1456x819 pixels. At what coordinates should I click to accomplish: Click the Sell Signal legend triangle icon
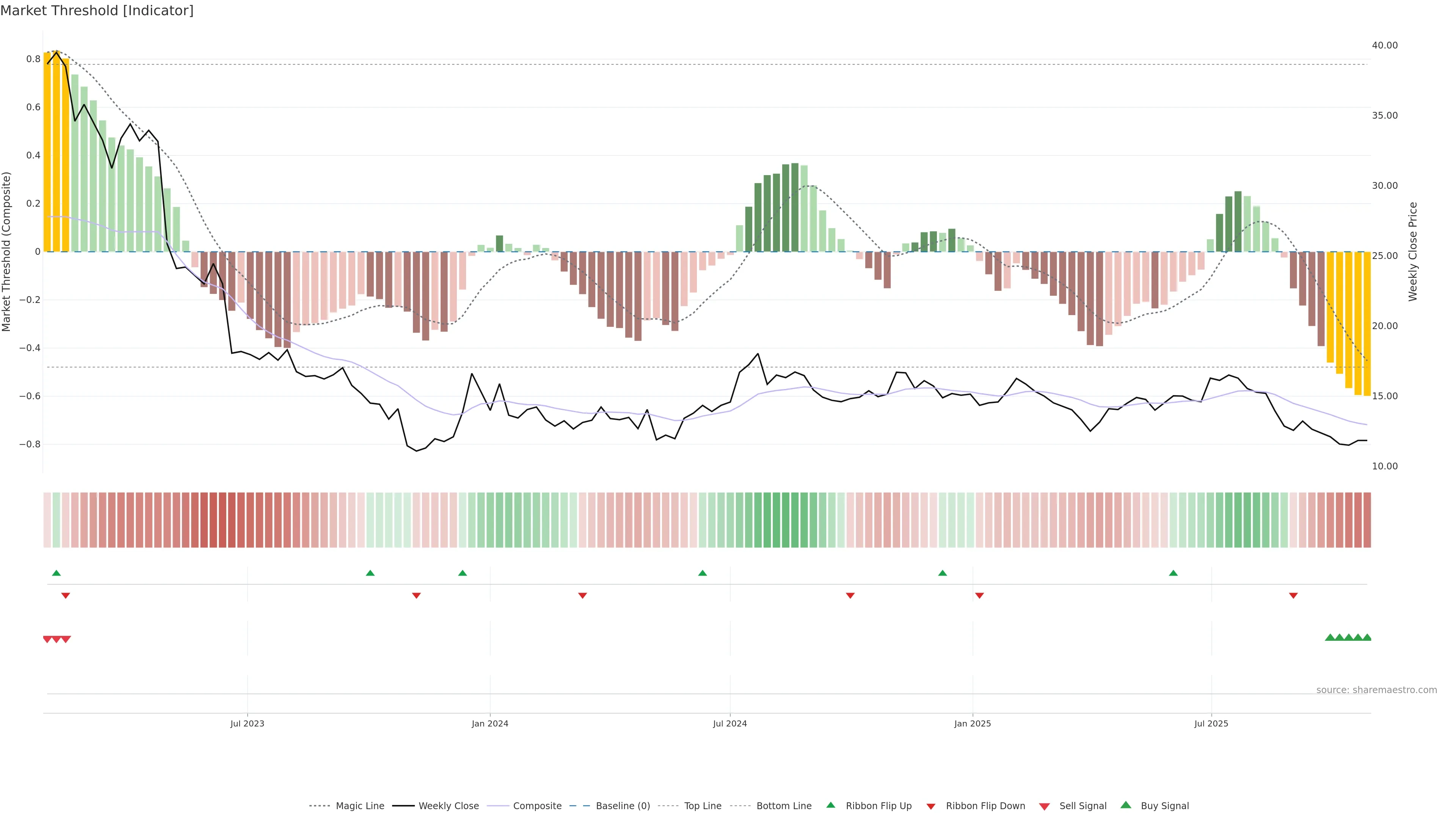(x=1044, y=806)
